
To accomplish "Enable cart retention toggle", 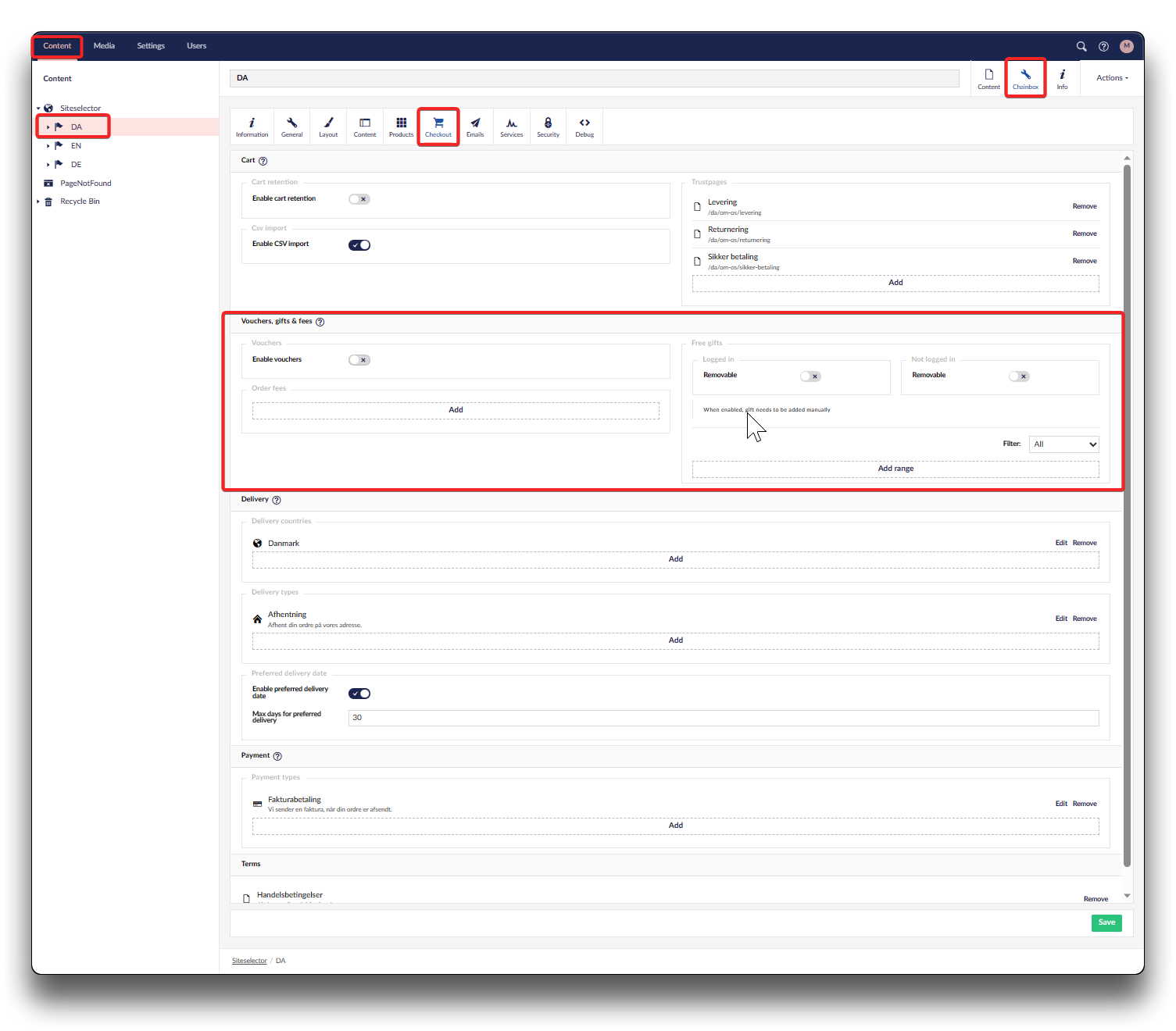I will [359, 199].
